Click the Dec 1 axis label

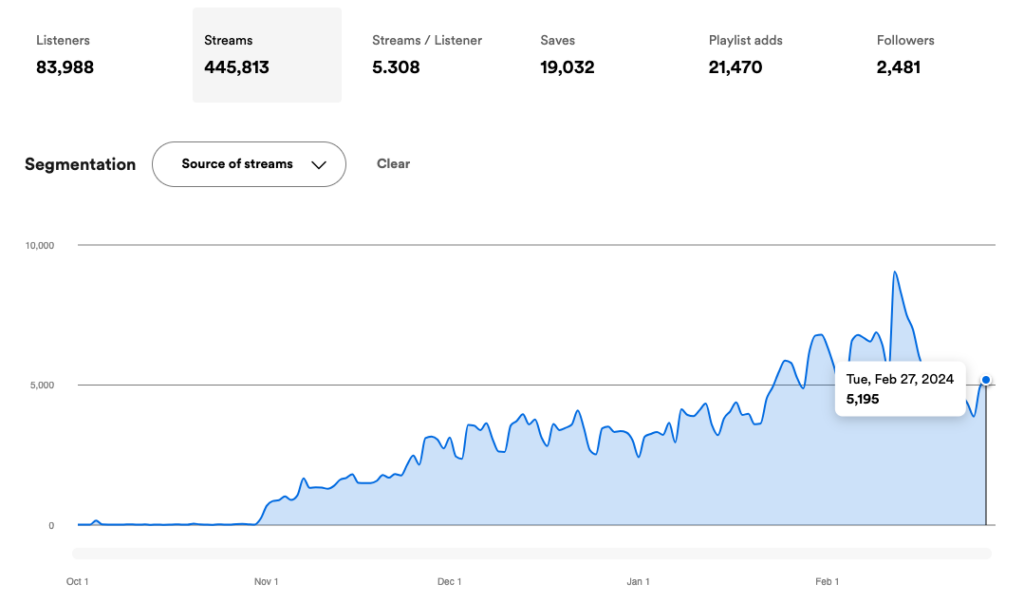click(x=449, y=581)
